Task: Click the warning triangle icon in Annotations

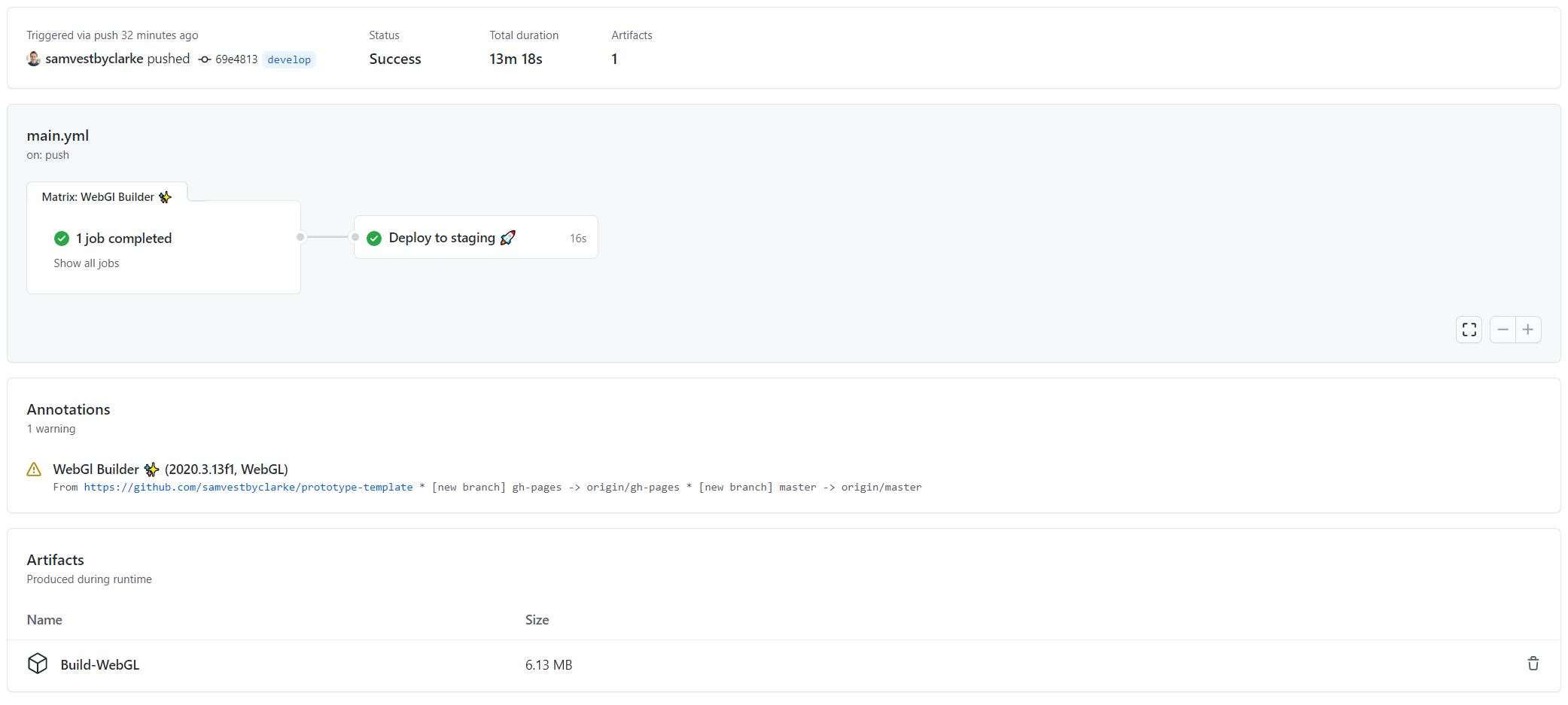Action: [x=33, y=469]
